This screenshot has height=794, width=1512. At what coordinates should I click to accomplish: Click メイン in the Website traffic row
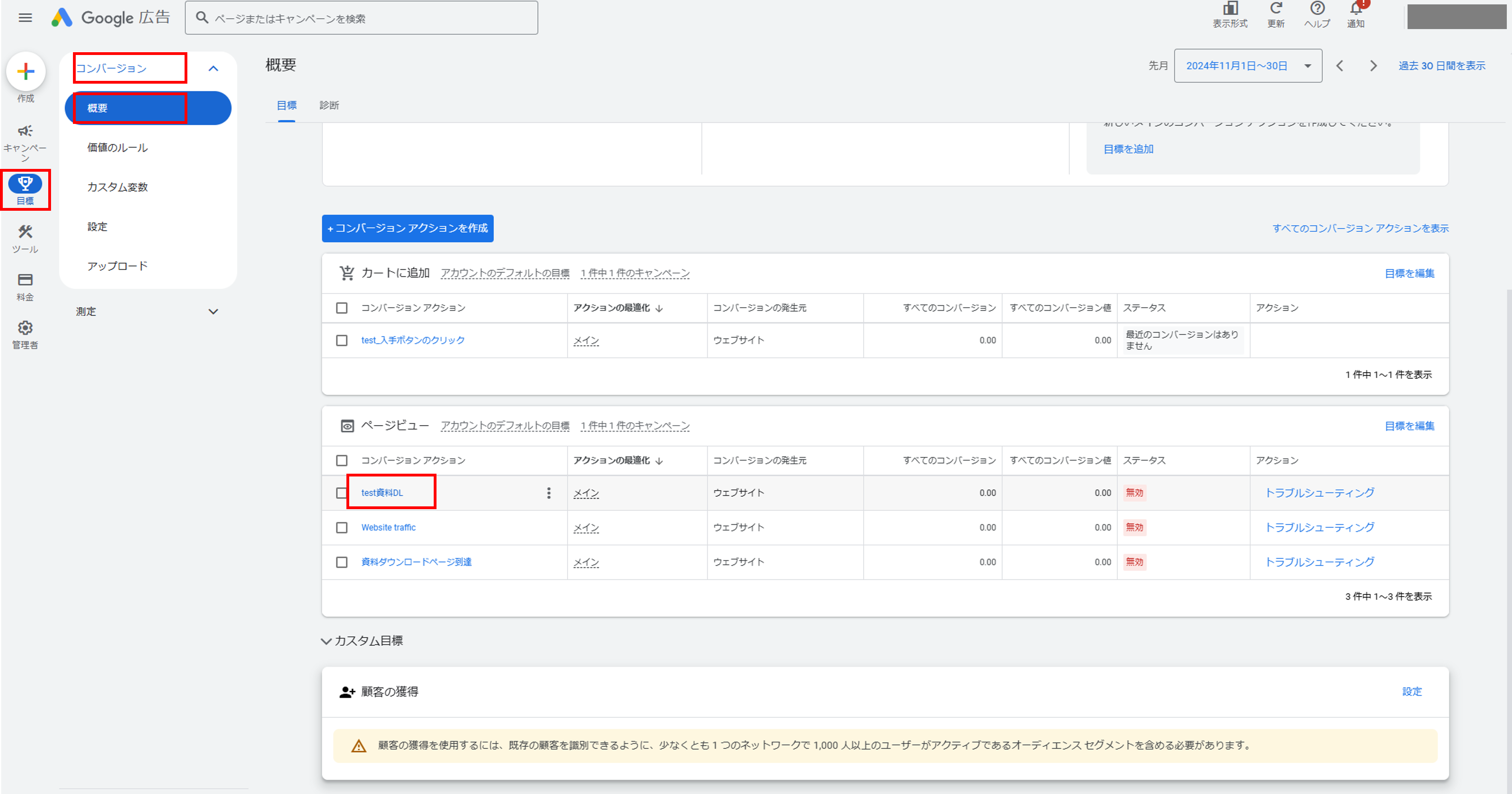(586, 528)
